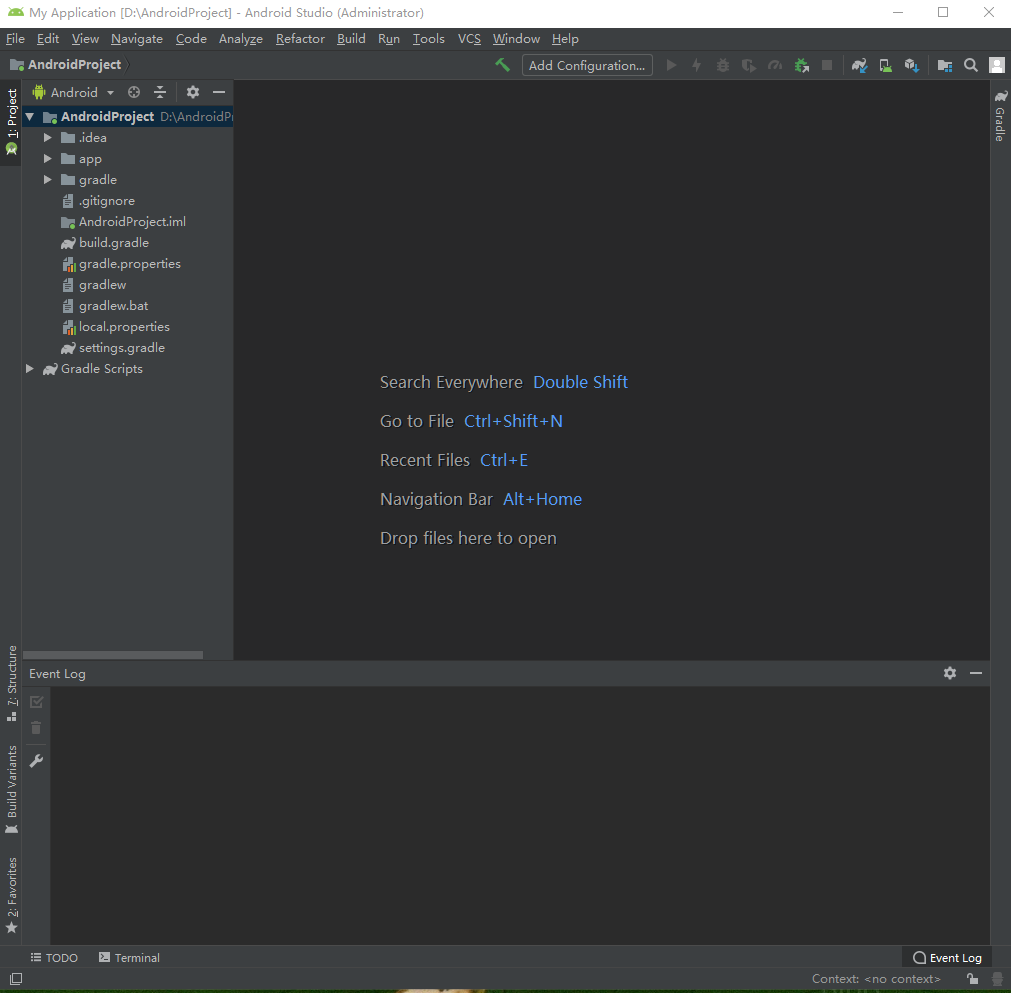Screen dimensions: 1011x993
Task: Click the Event Log status bar button
Action: tap(947, 958)
